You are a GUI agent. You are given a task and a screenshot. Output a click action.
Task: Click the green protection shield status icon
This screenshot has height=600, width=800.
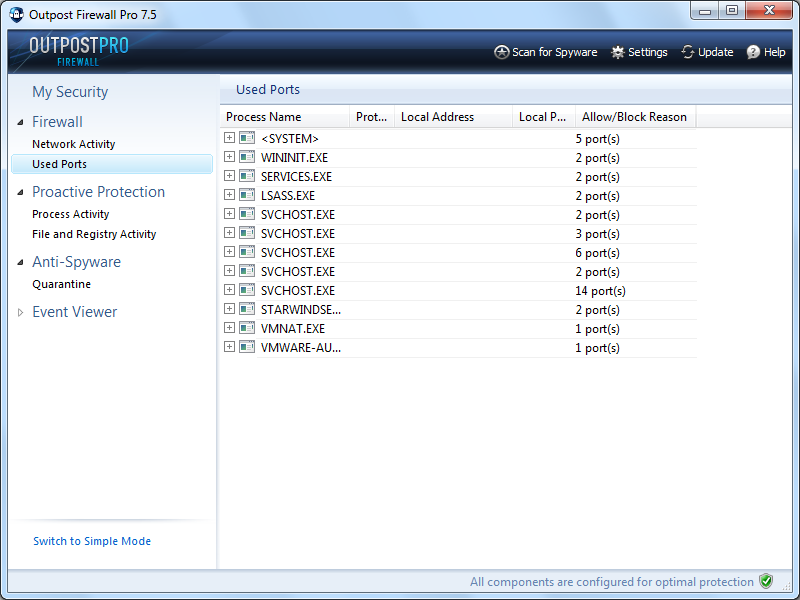click(766, 581)
